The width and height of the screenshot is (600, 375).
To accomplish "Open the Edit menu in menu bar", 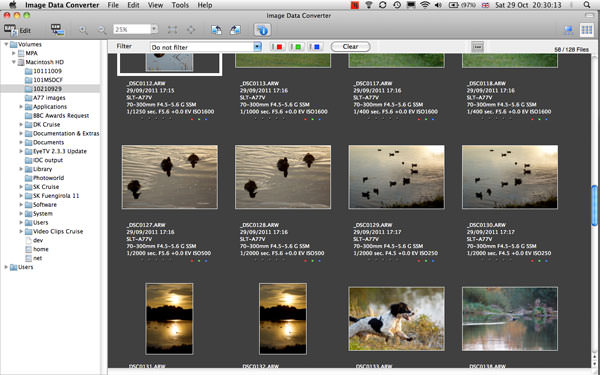I will 133,5.
